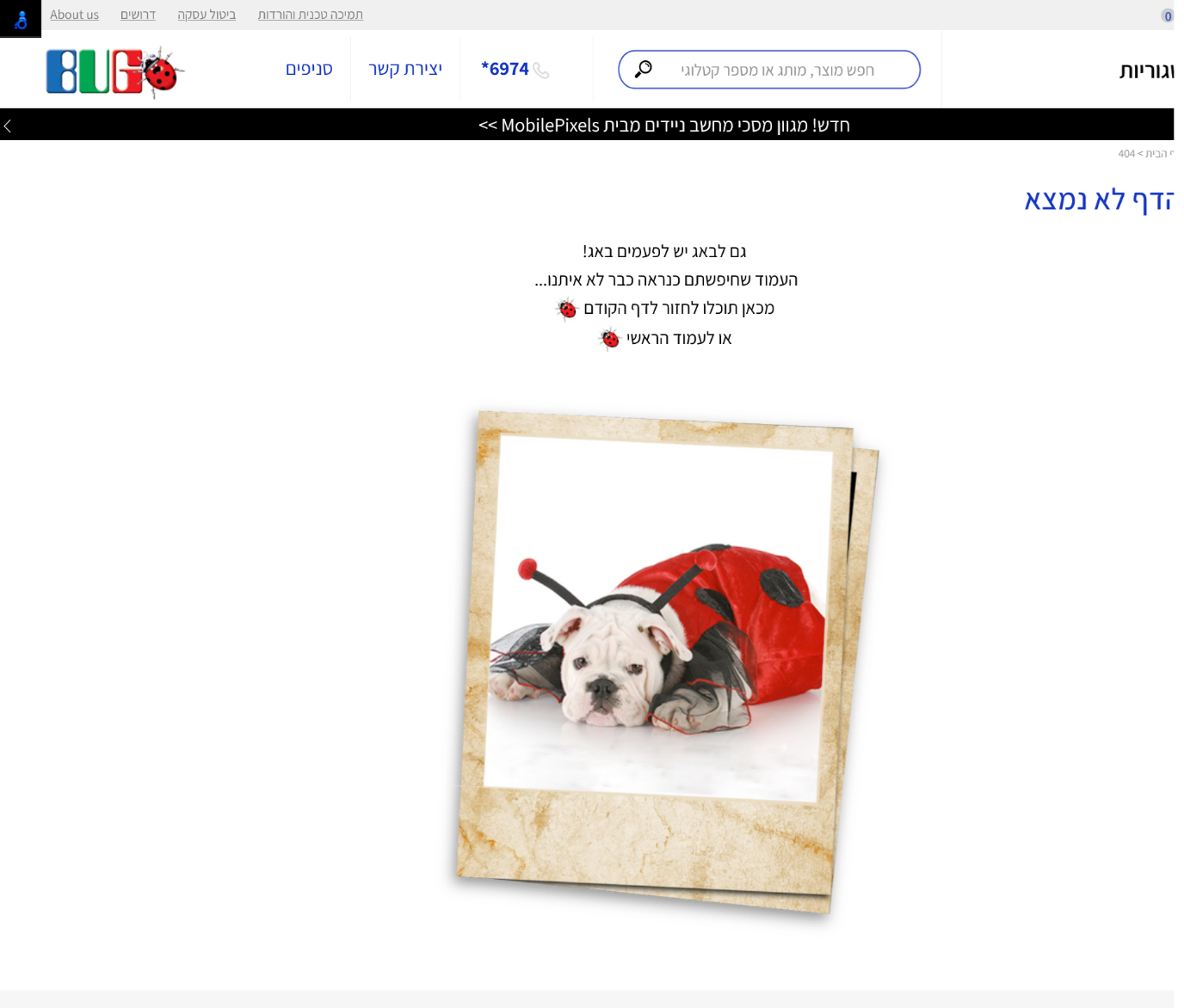Click the BUG ladybug logo
1184x1008 pixels.
114,71
